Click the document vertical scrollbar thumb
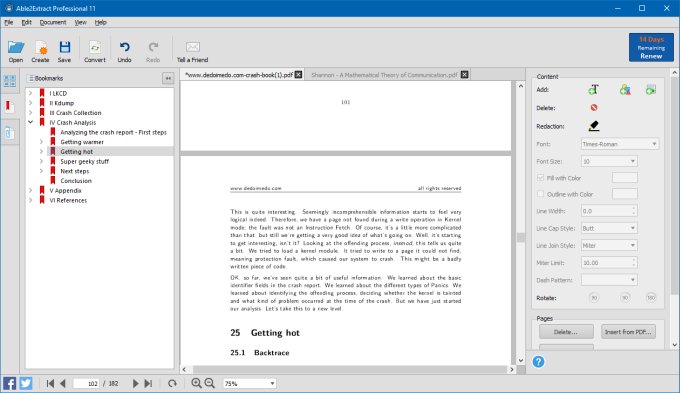The image size is (680, 393). (520, 238)
